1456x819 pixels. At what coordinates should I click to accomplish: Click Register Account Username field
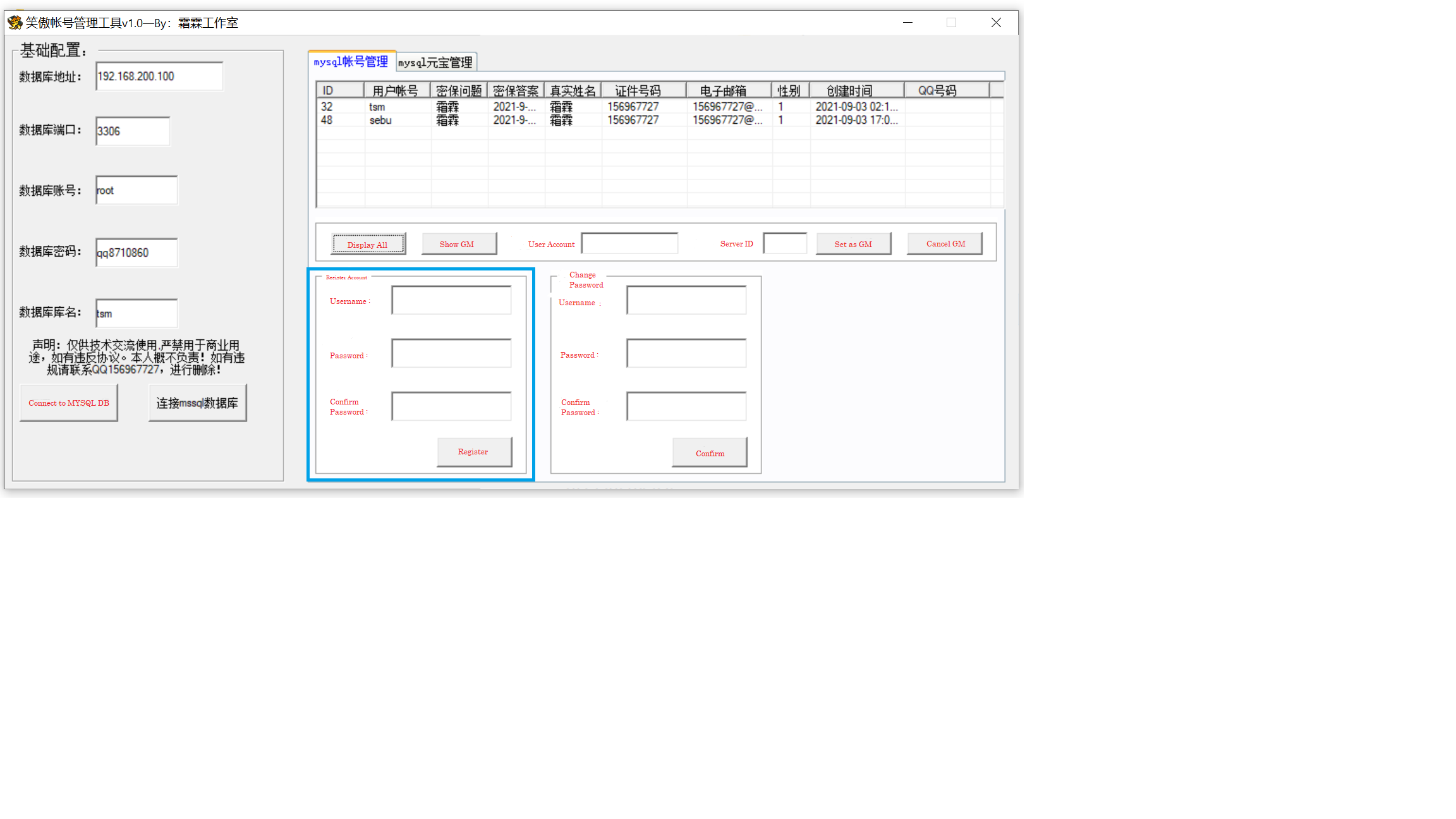point(451,300)
